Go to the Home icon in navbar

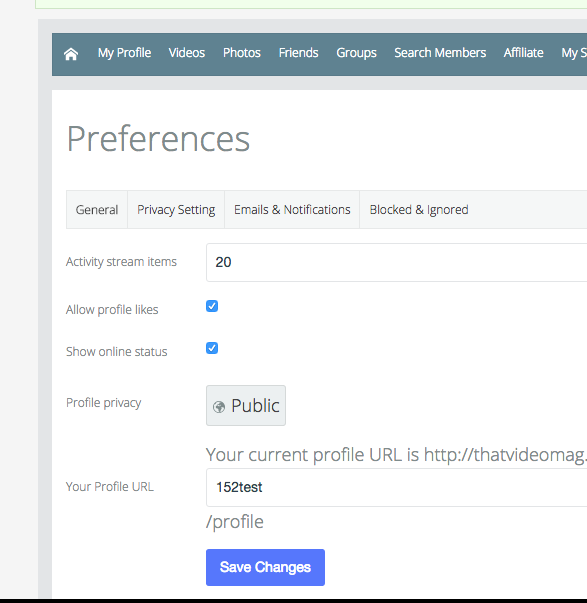pos(71,54)
